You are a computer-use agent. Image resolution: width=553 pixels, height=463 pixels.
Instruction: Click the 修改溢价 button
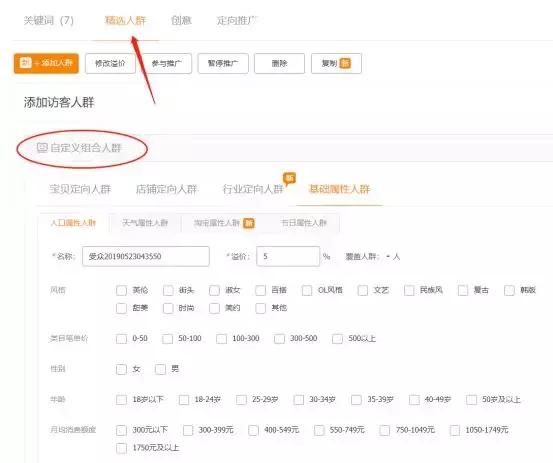coord(110,63)
